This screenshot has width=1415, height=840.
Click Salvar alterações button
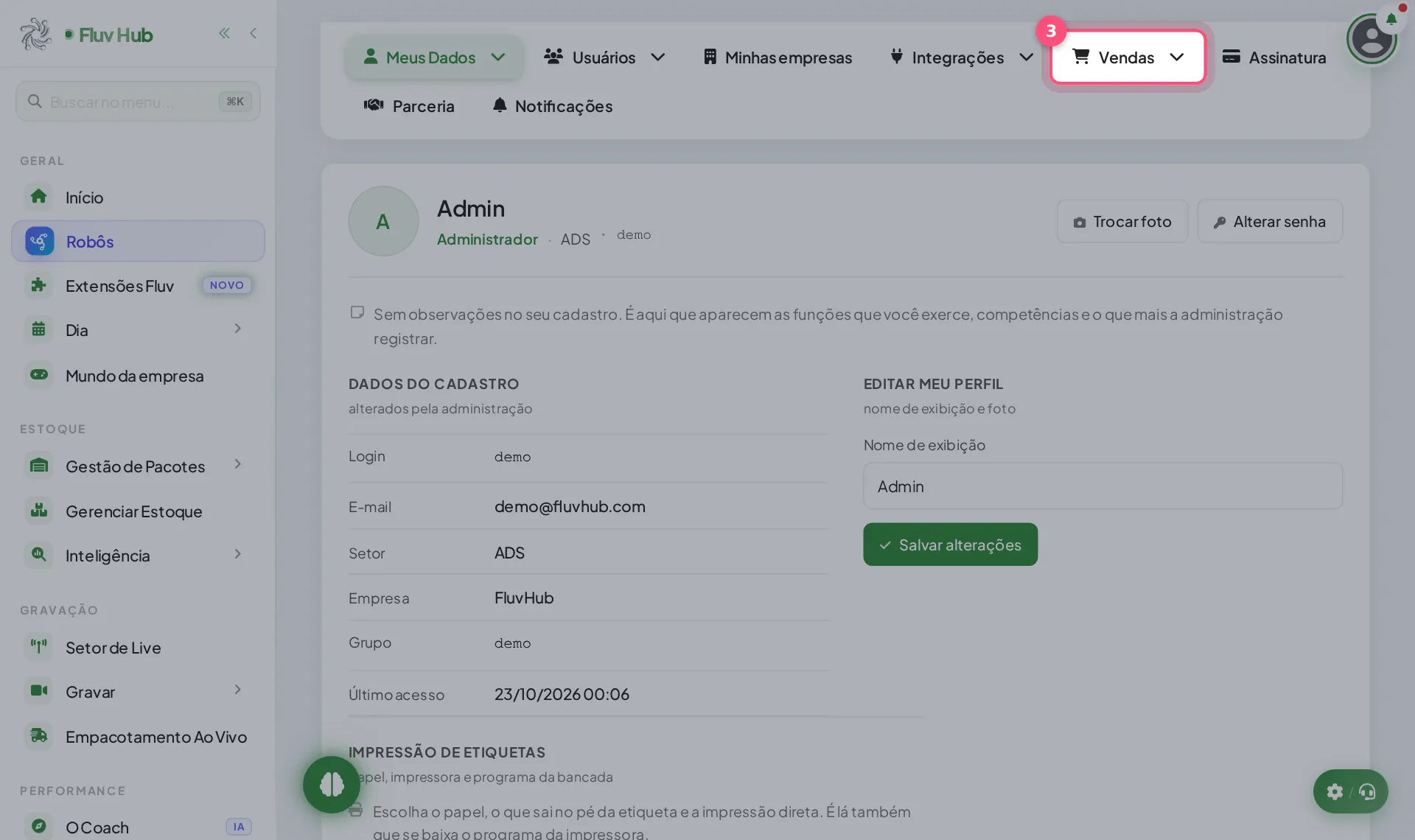click(x=950, y=545)
